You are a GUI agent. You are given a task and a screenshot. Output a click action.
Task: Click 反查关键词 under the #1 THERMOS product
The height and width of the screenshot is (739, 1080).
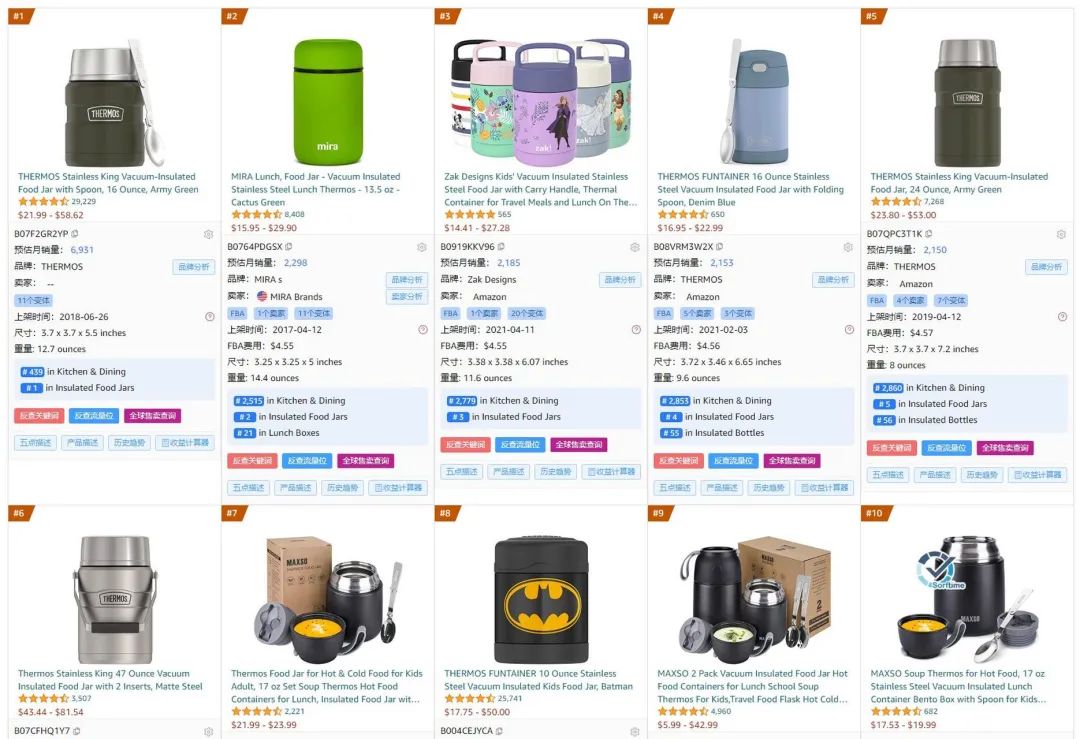(x=40, y=416)
